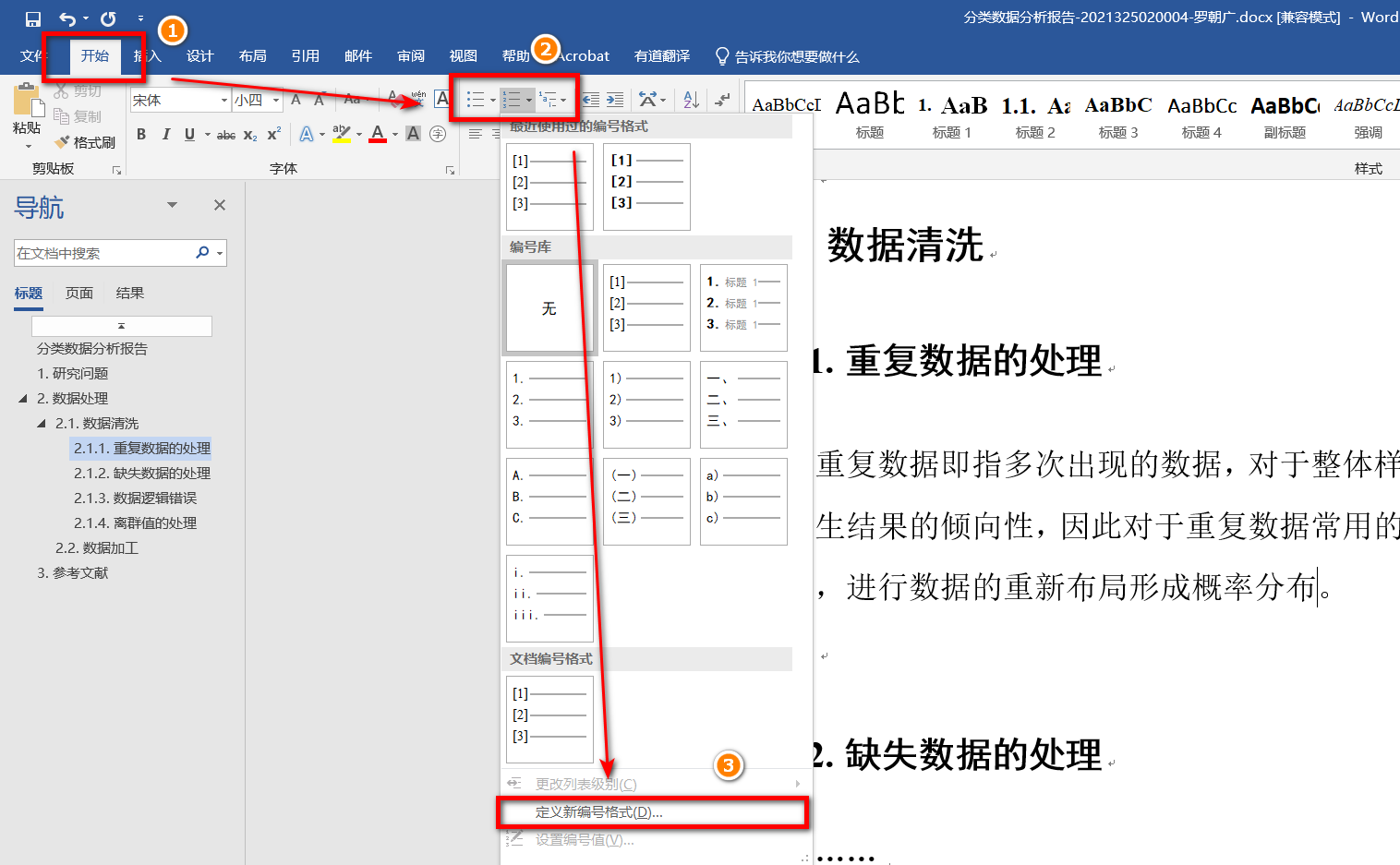Go to 2.1.2. 缺失数据的处理 heading
The height and width of the screenshot is (865, 1400).
point(142,473)
